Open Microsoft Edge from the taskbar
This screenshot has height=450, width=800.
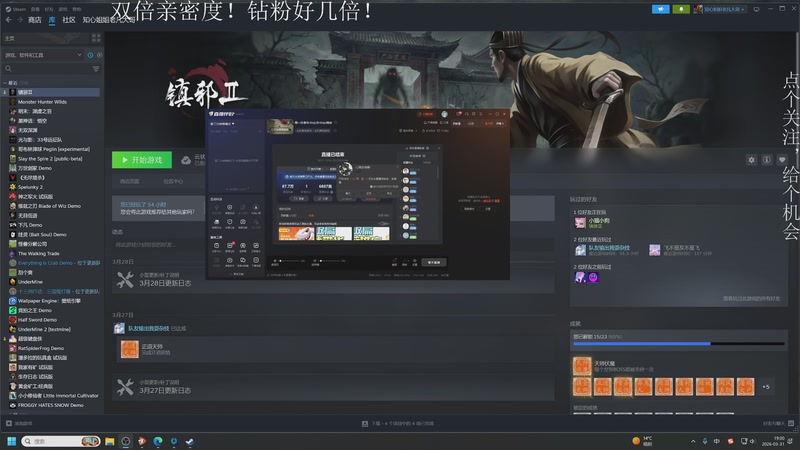pos(158,441)
